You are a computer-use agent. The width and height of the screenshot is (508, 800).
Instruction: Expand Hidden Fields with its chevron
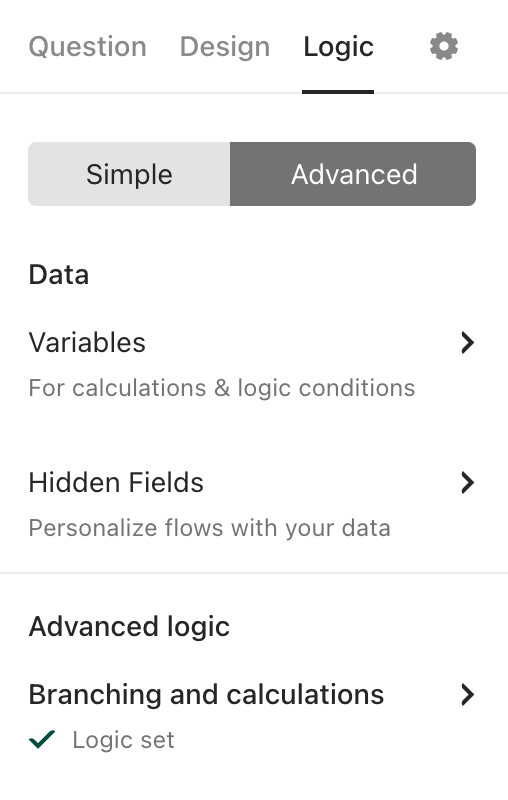tap(467, 483)
